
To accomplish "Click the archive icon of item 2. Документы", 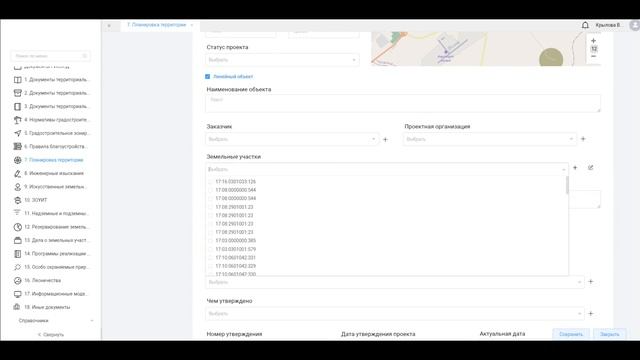I will point(18,93).
